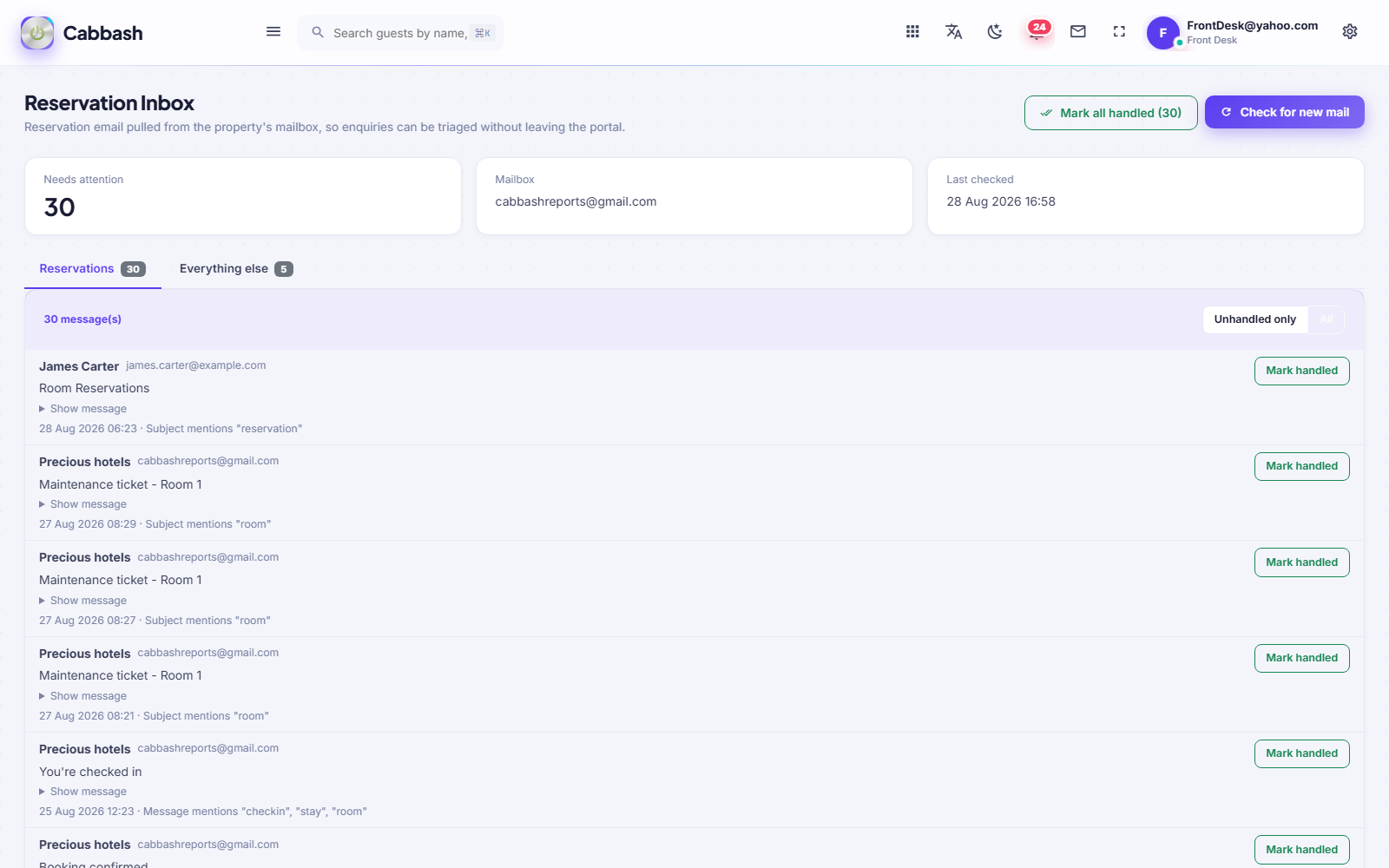The height and width of the screenshot is (868, 1389).
Task: Mark handled the You're checked in message
Action: click(x=1301, y=753)
